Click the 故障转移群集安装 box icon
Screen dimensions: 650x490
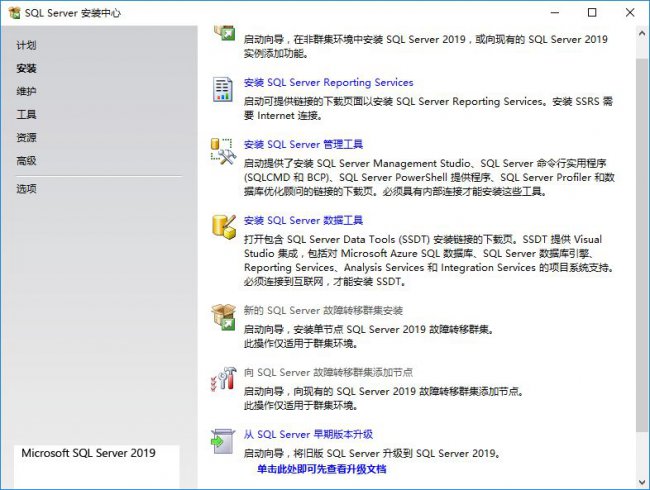(223, 317)
